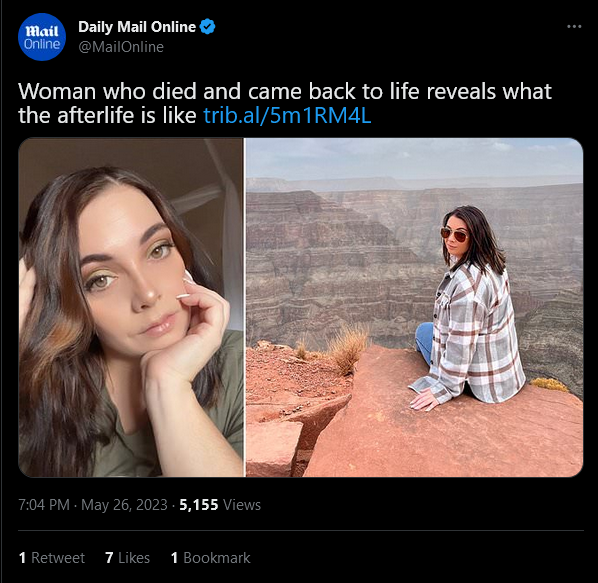Viewport: 598px width, 583px height.
Task: Click the Daily Mail Online display name
Action: coord(137,27)
